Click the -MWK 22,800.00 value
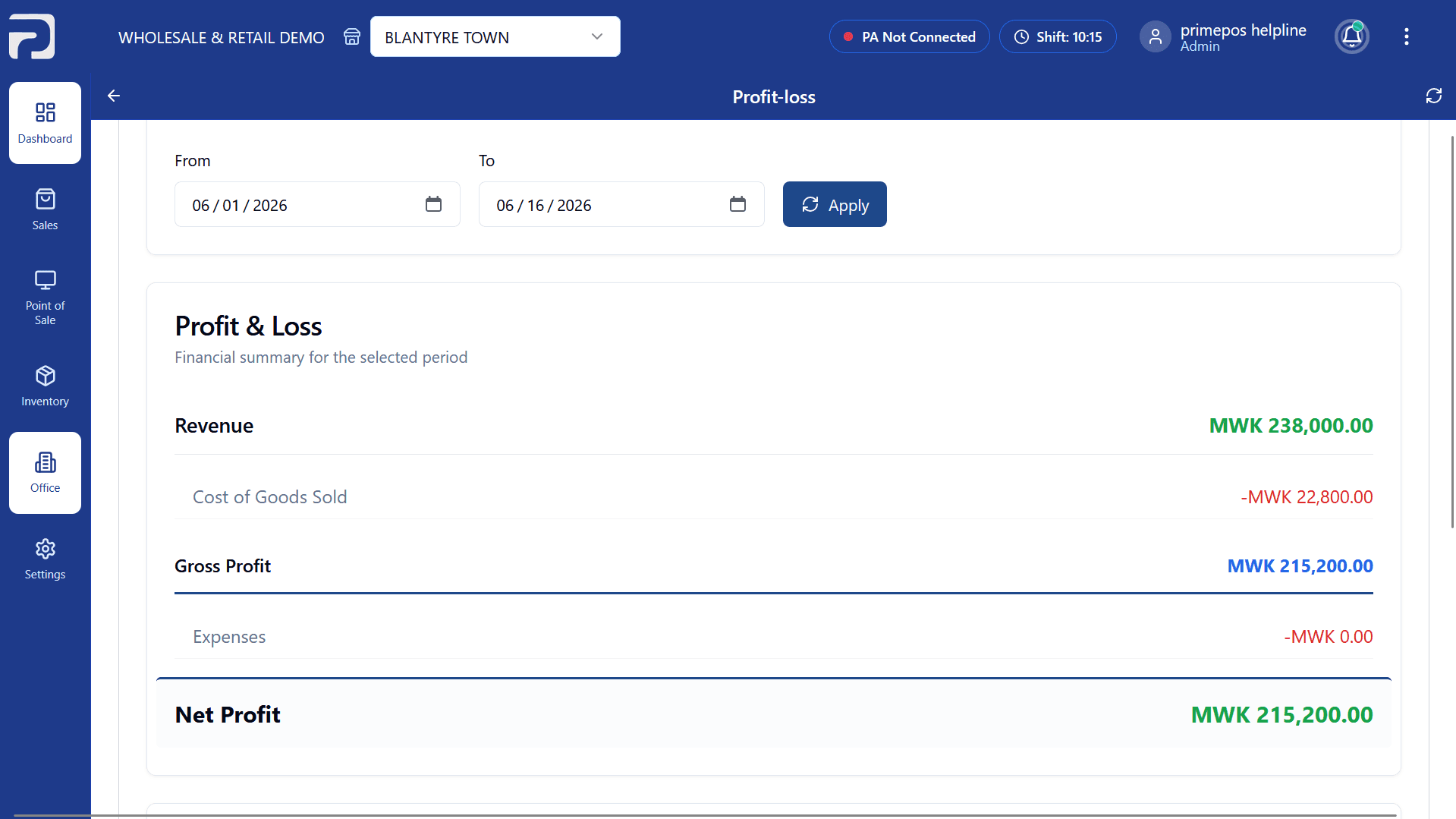The width and height of the screenshot is (1456, 819). coord(1307,496)
